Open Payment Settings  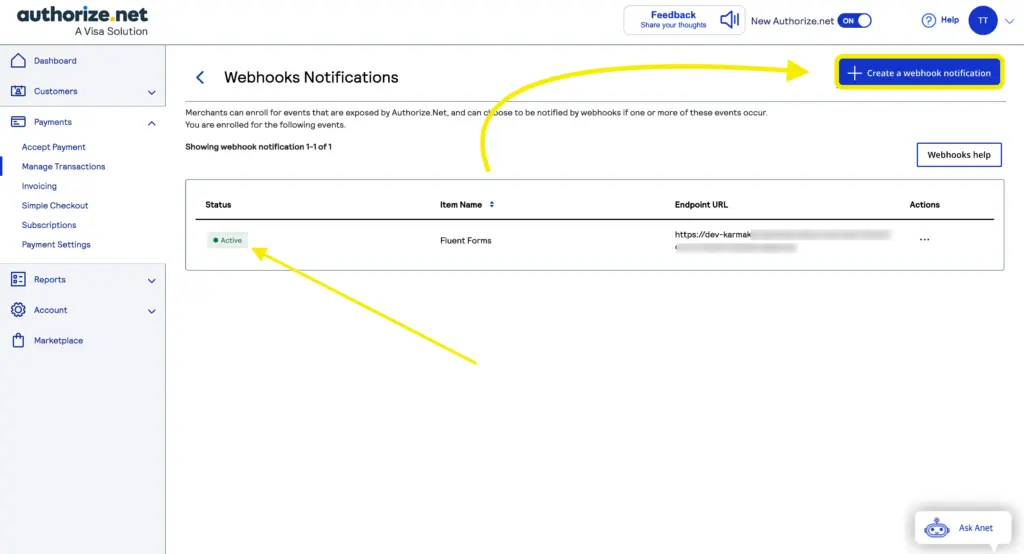[56, 244]
